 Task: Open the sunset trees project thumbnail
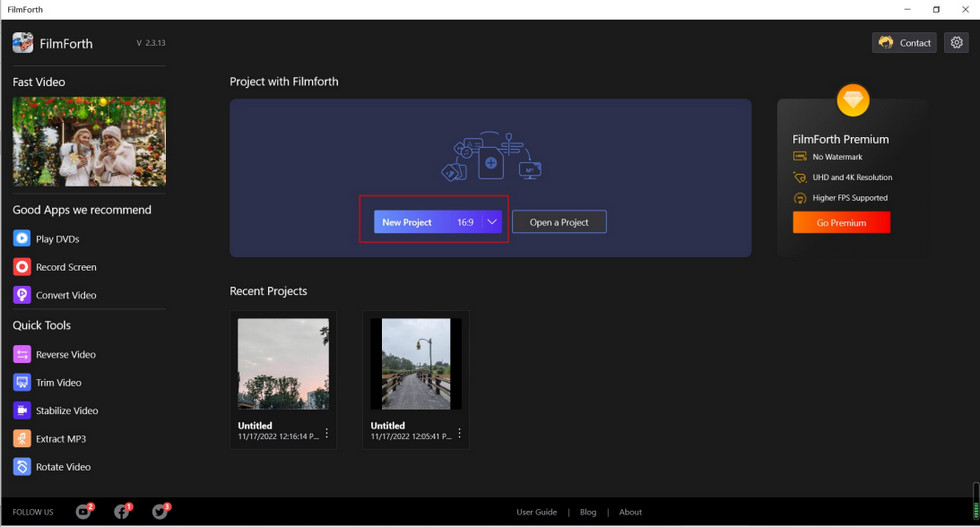283,364
